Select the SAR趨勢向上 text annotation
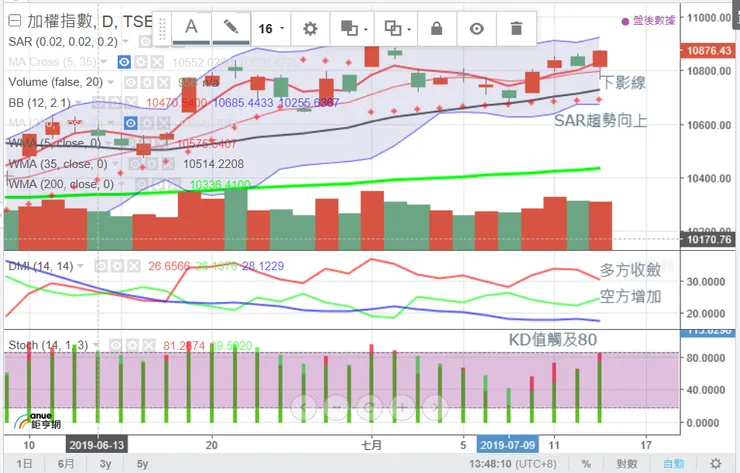Viewport: 740px width, 473px height. coord(600,121)
